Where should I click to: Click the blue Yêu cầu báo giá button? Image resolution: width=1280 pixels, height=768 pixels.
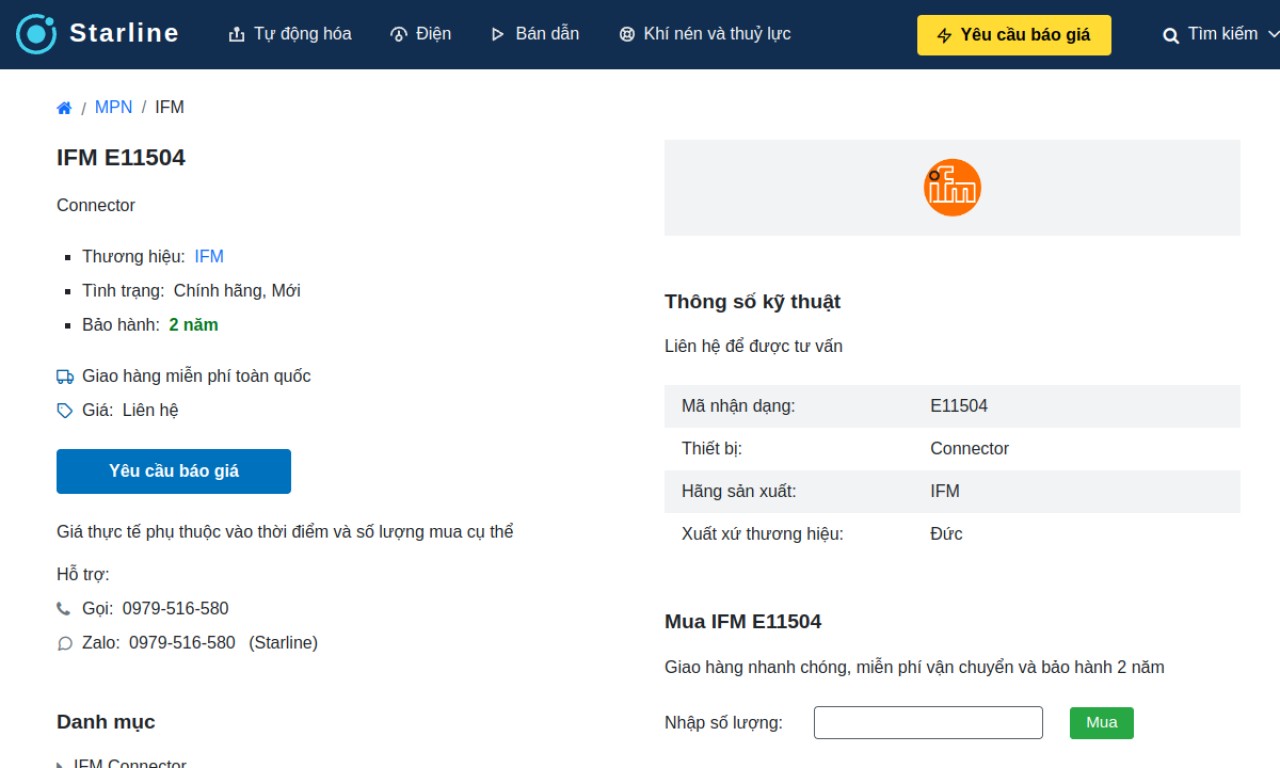pos(174,471)
